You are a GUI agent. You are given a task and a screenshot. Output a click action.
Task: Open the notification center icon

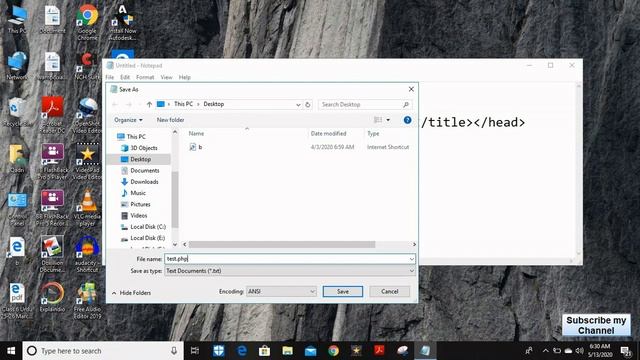[626, 351]
